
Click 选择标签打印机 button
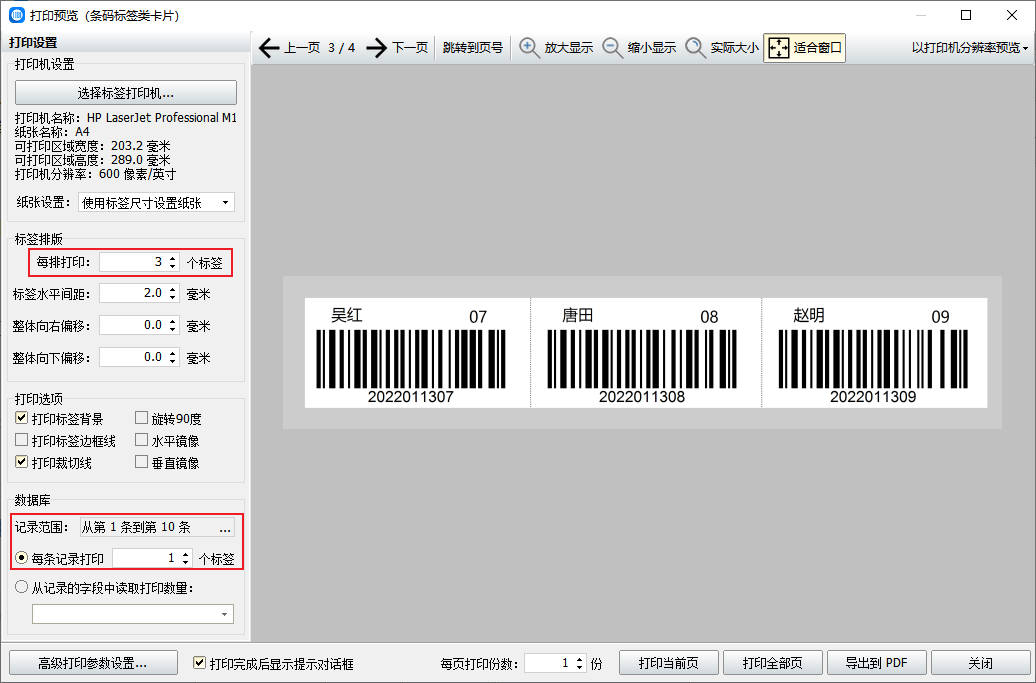coord(126,92)
